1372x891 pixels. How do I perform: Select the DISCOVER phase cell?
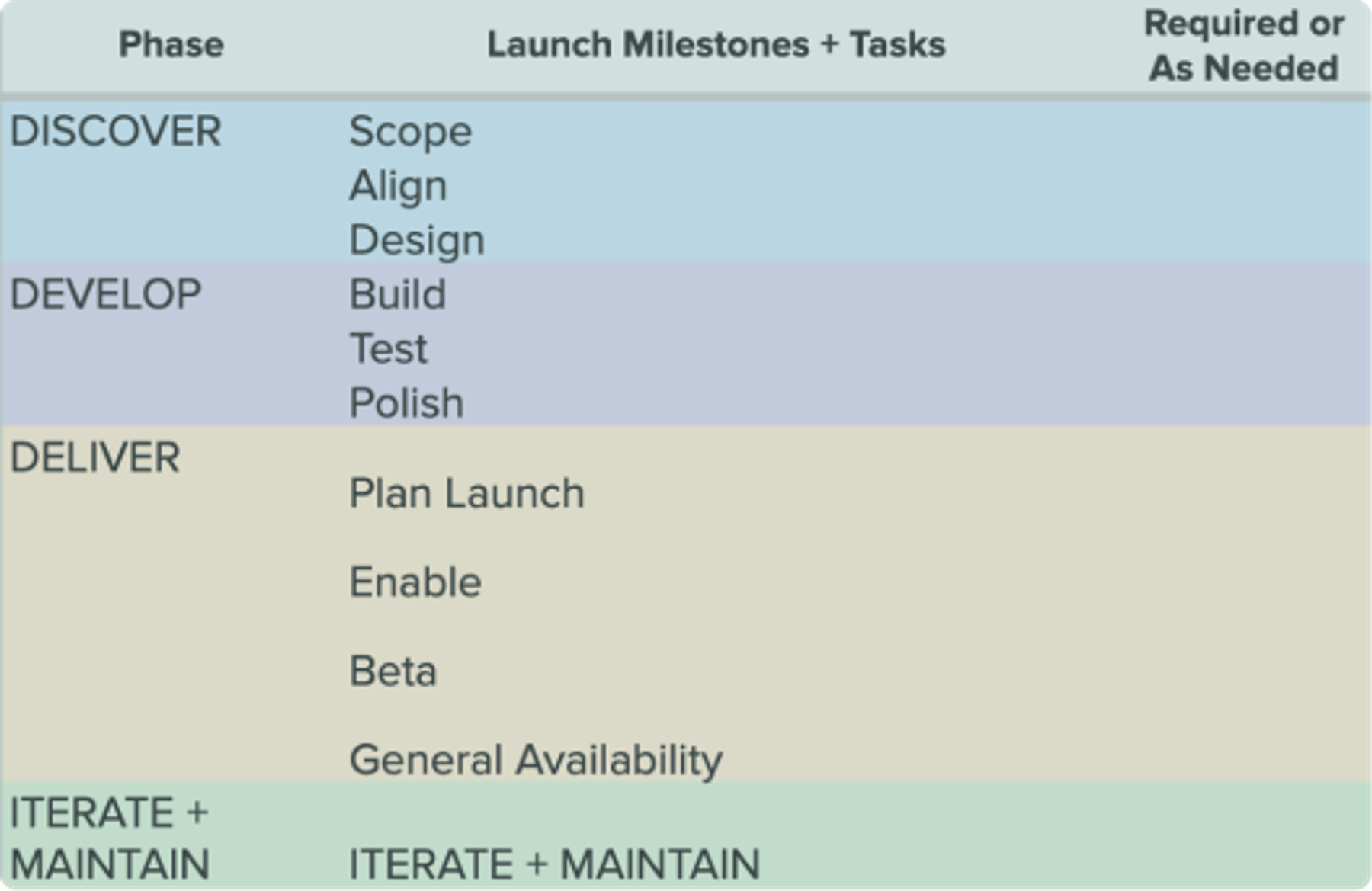coord(116,131)
